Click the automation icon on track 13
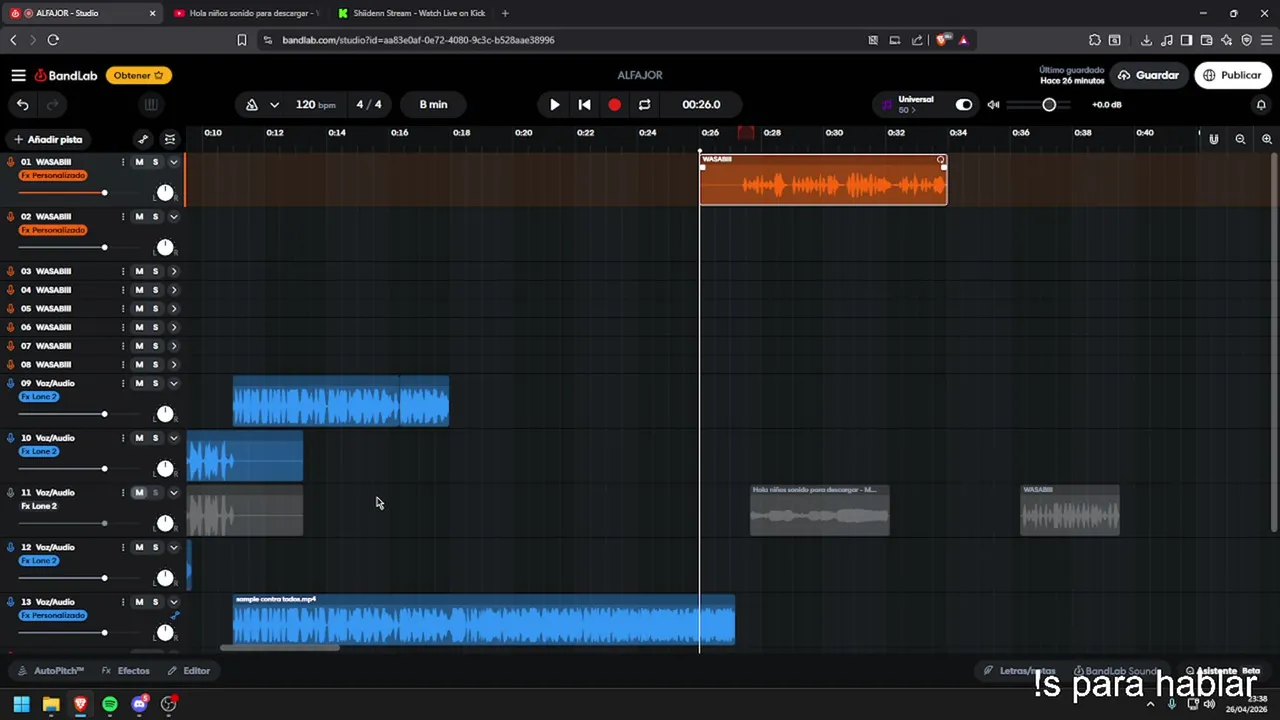Image resolution: width=1280 pixels, height=720 pixels. [x=174, y=616]
